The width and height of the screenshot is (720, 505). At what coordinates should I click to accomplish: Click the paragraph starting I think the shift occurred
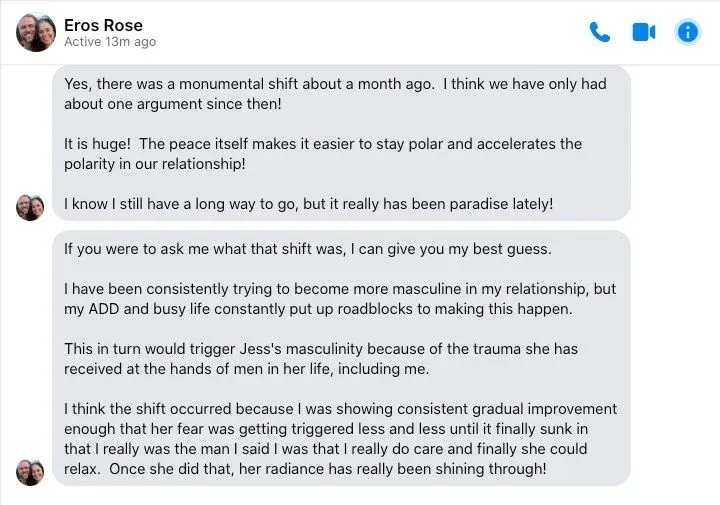pos(340,439)
